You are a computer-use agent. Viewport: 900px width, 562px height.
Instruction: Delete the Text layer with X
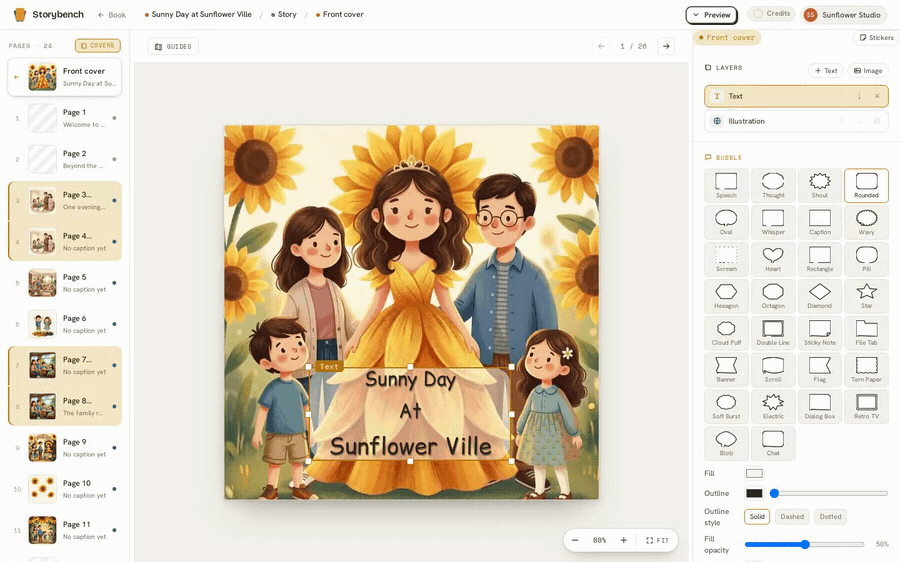click(x=877, y=96)
